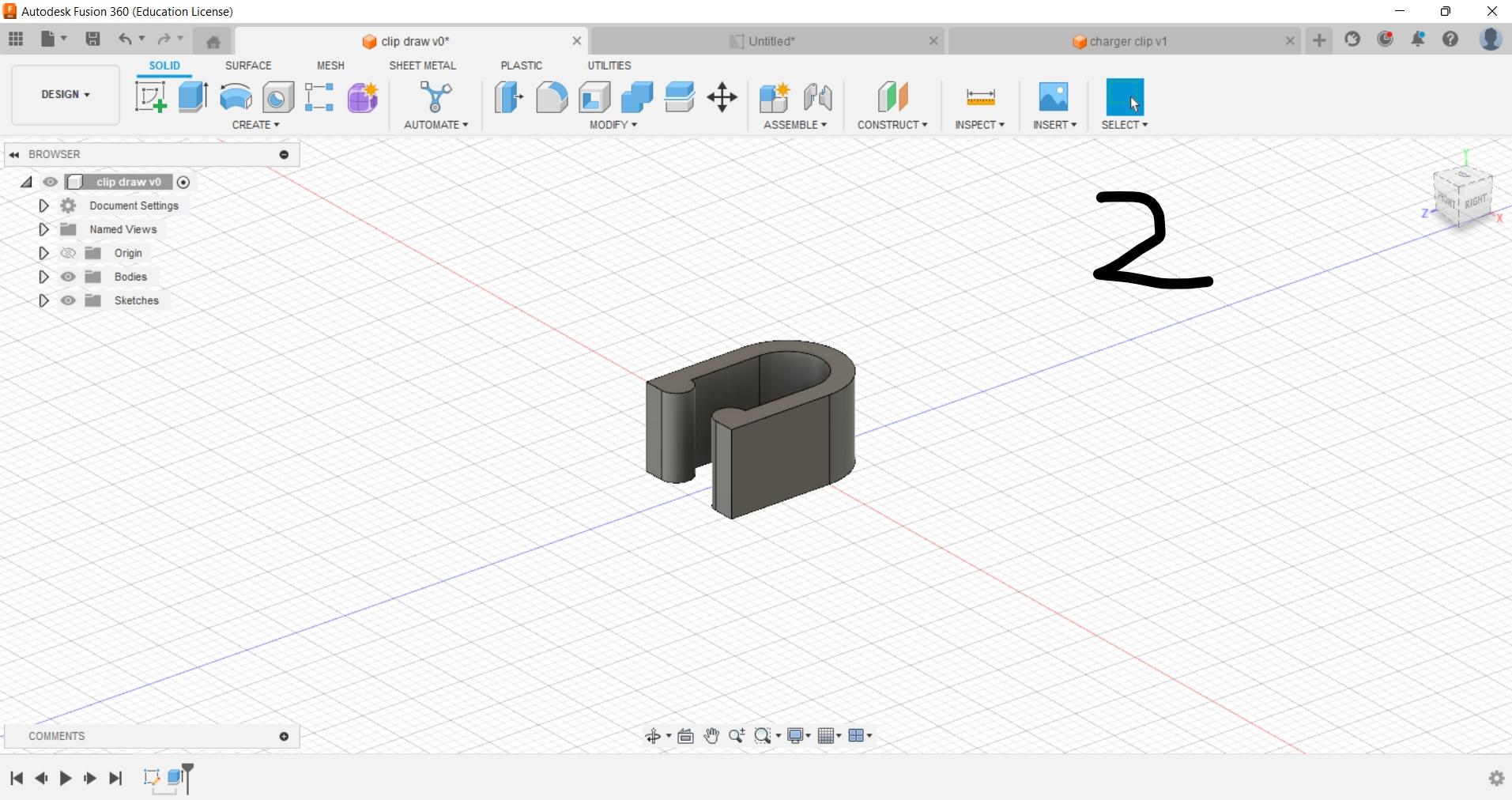Select the Move/Copy tool
This screenshot has height=800, width=1512.
pyautogui.click(x=722, y=97)
